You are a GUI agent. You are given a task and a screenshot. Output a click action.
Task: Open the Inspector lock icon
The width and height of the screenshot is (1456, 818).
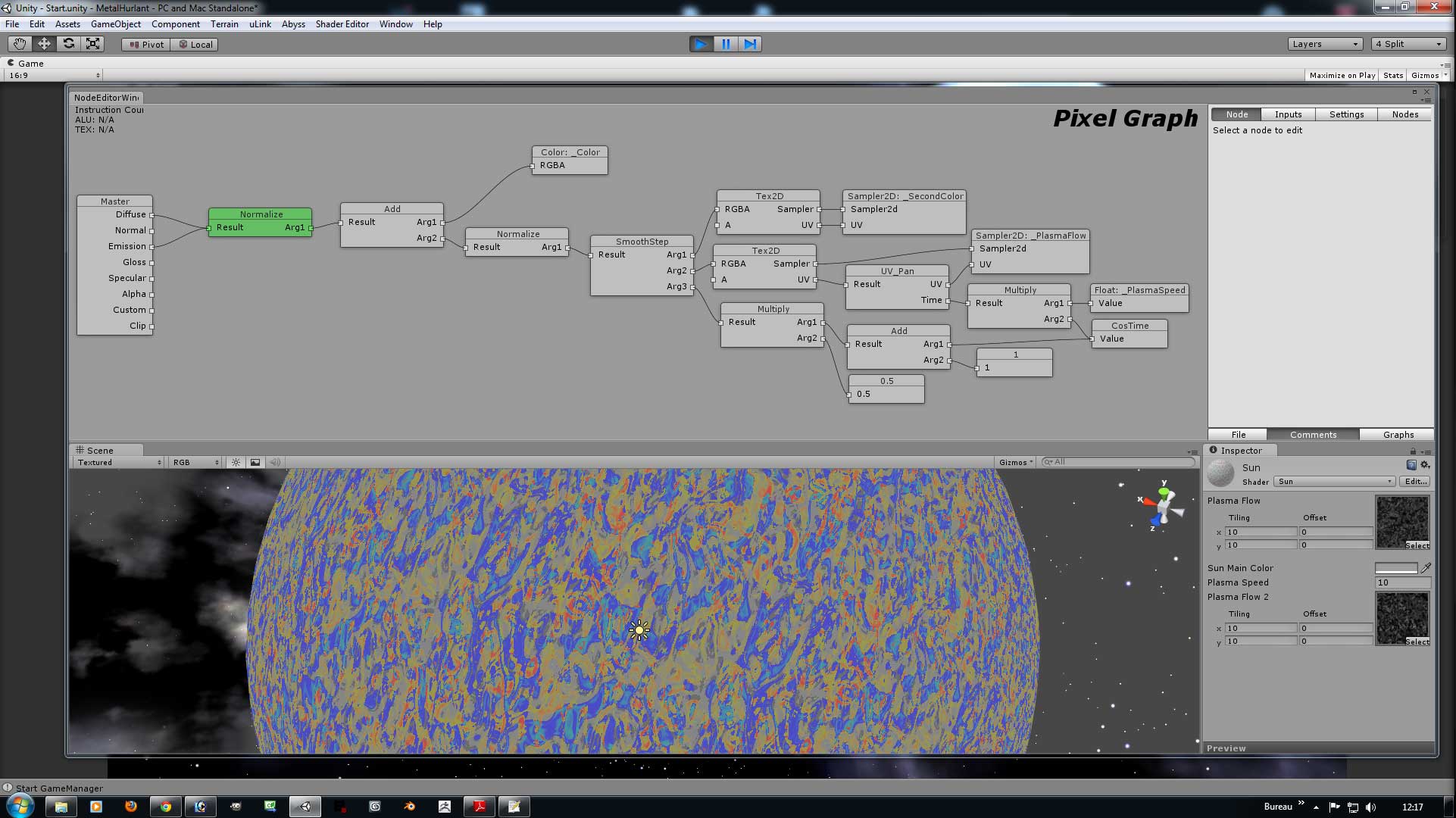(1412, 450)
